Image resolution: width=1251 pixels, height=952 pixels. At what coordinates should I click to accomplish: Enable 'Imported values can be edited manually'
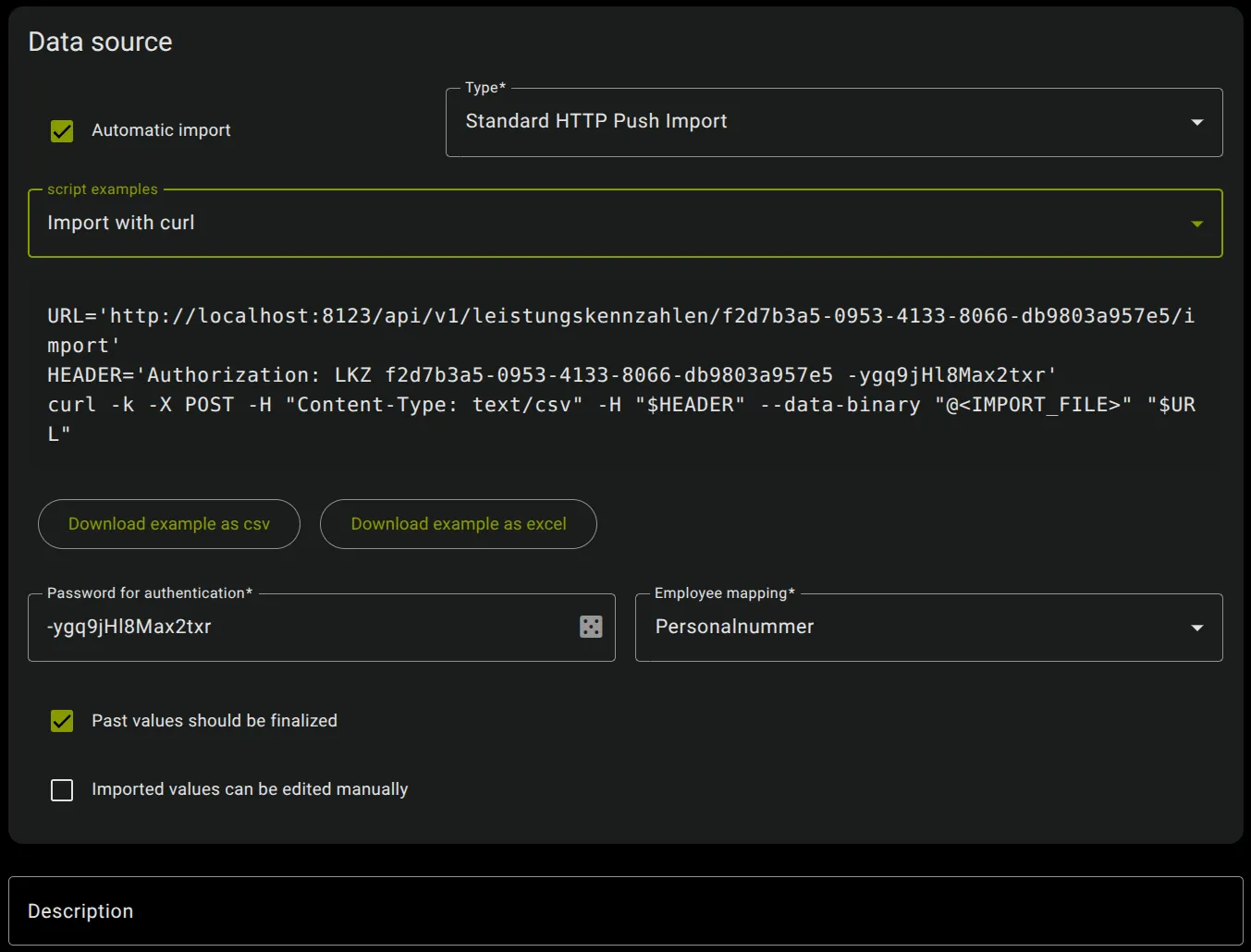61,789
